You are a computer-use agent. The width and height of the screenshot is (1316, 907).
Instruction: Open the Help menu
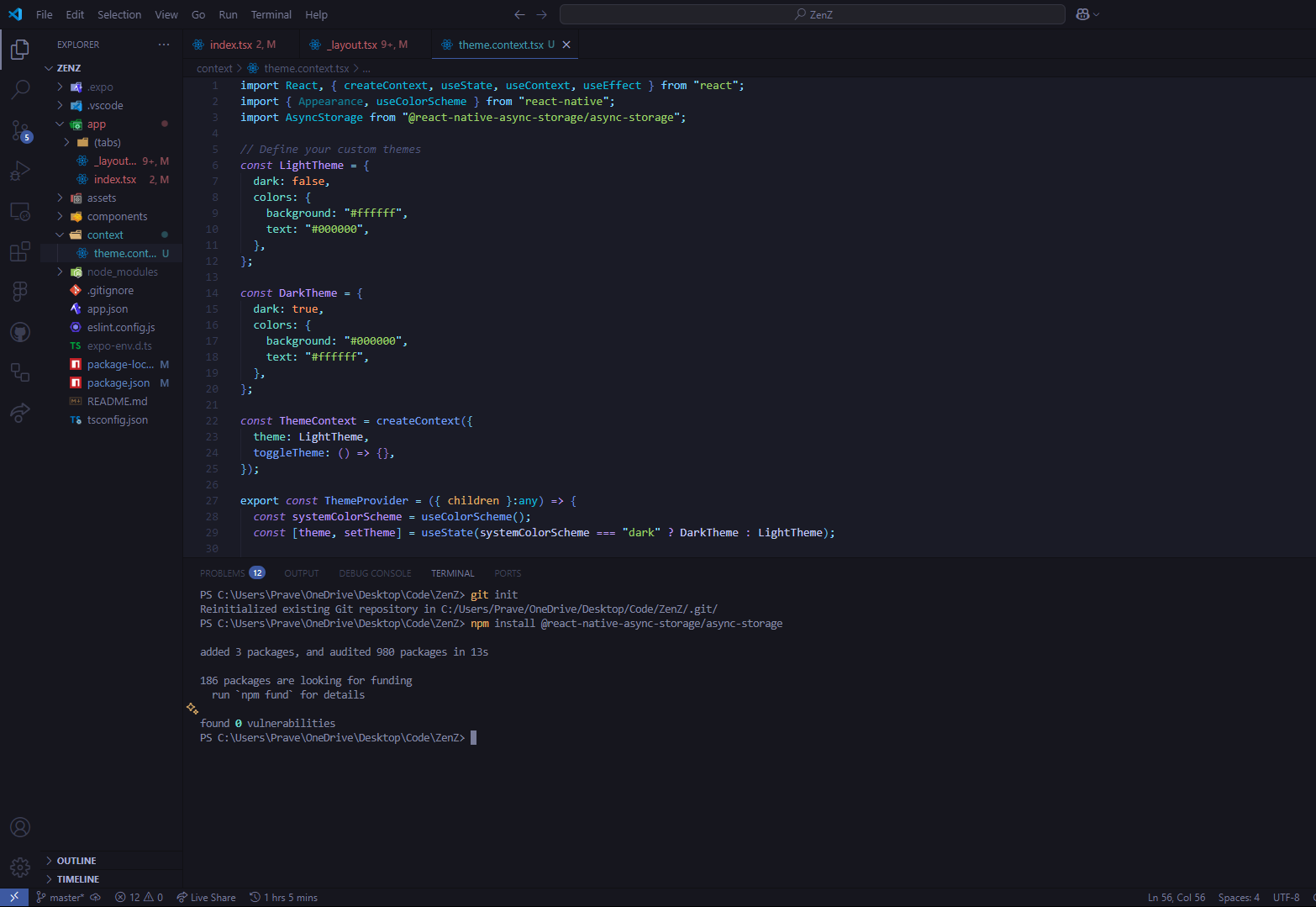[x=316, y=14]
